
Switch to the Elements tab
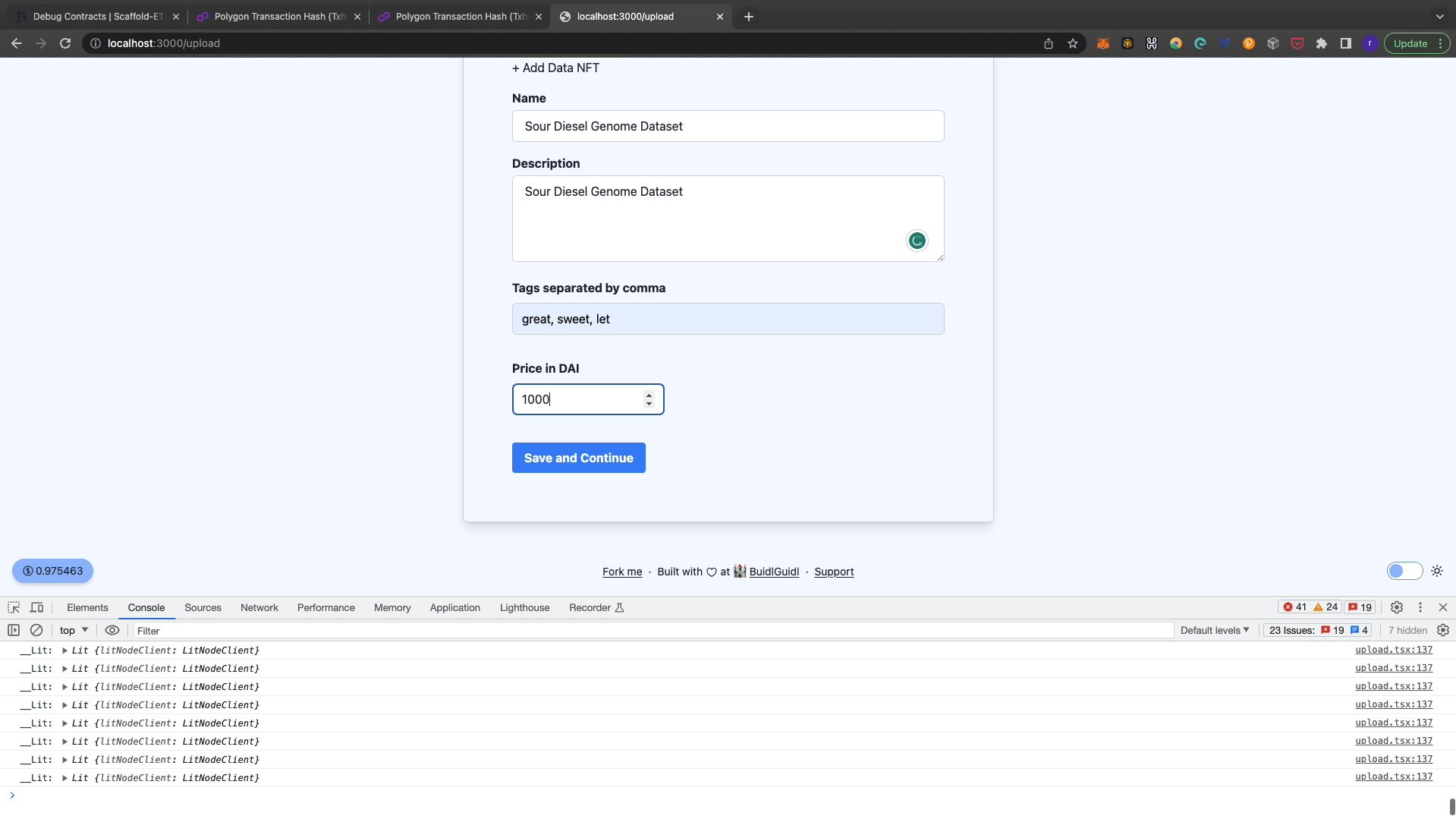pos(87,607)
